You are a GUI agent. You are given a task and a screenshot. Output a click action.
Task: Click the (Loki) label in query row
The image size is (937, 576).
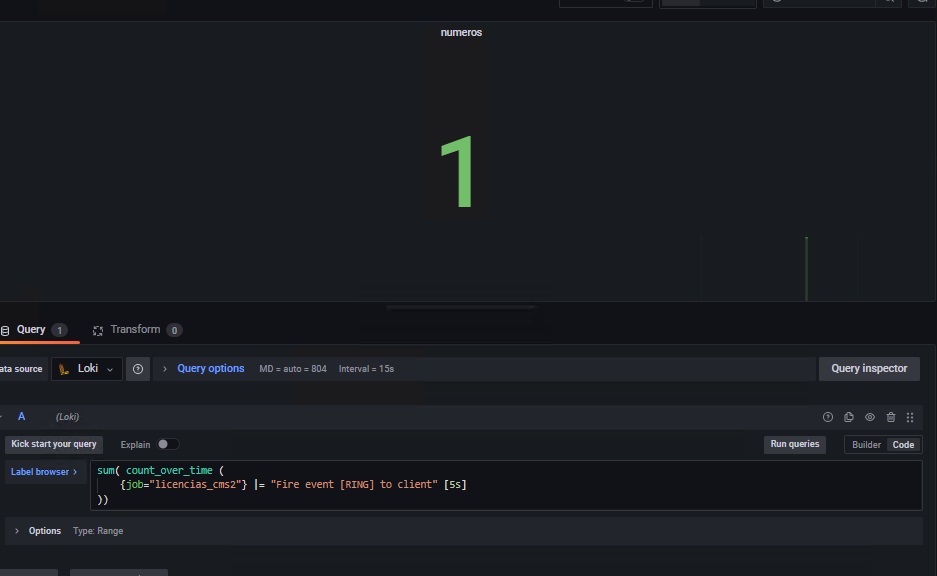click(x=68, y=416)
